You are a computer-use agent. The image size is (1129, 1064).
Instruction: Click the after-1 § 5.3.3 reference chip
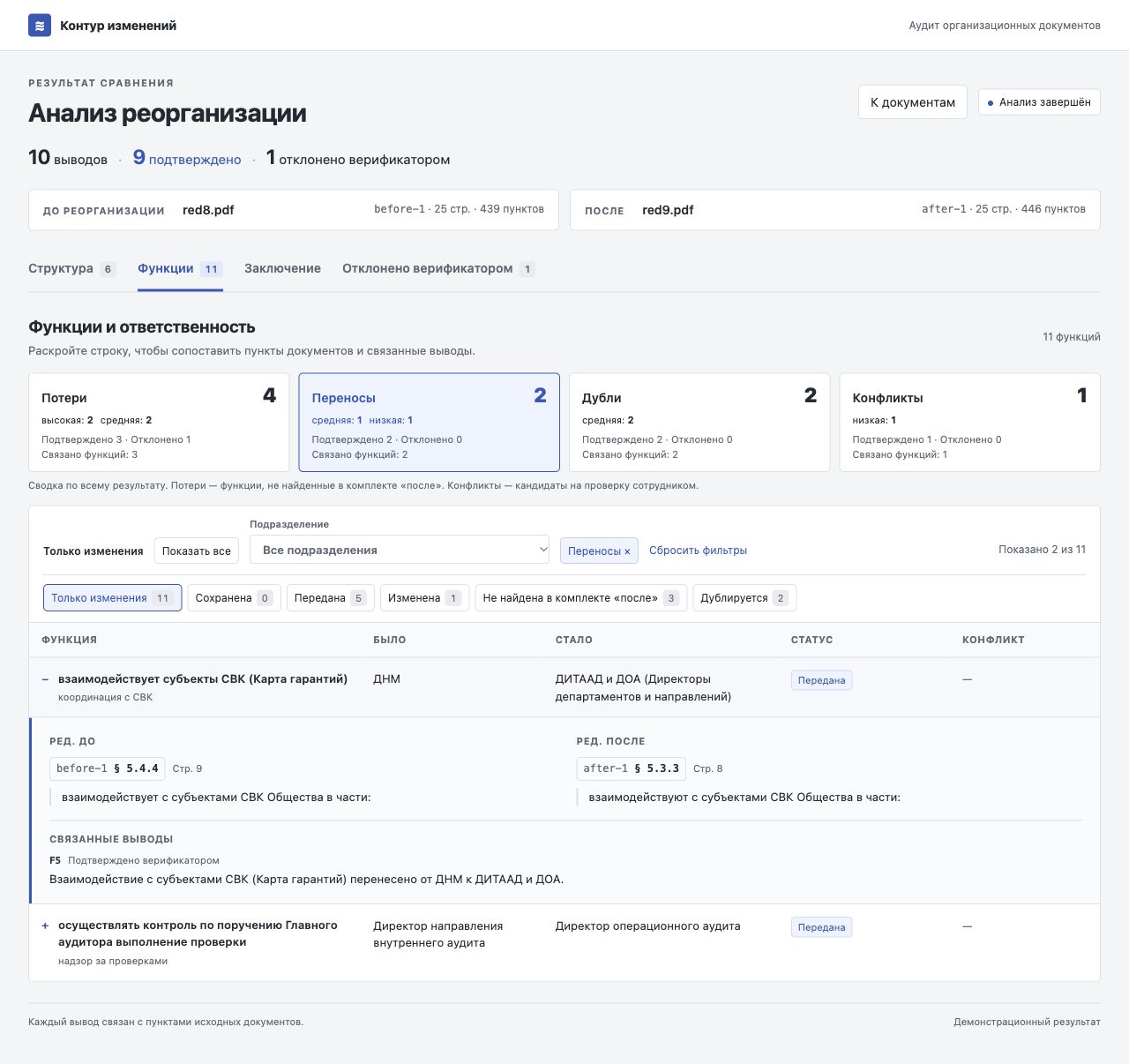coord(632,768)
